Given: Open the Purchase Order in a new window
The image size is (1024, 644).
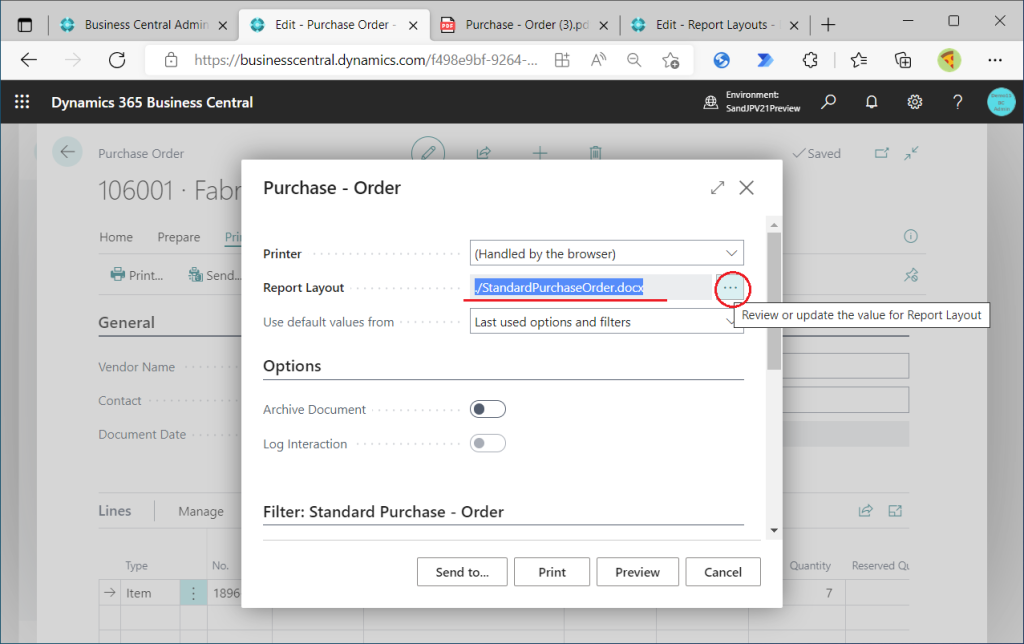Looking at the screenshot, I should tap(882, 153).
